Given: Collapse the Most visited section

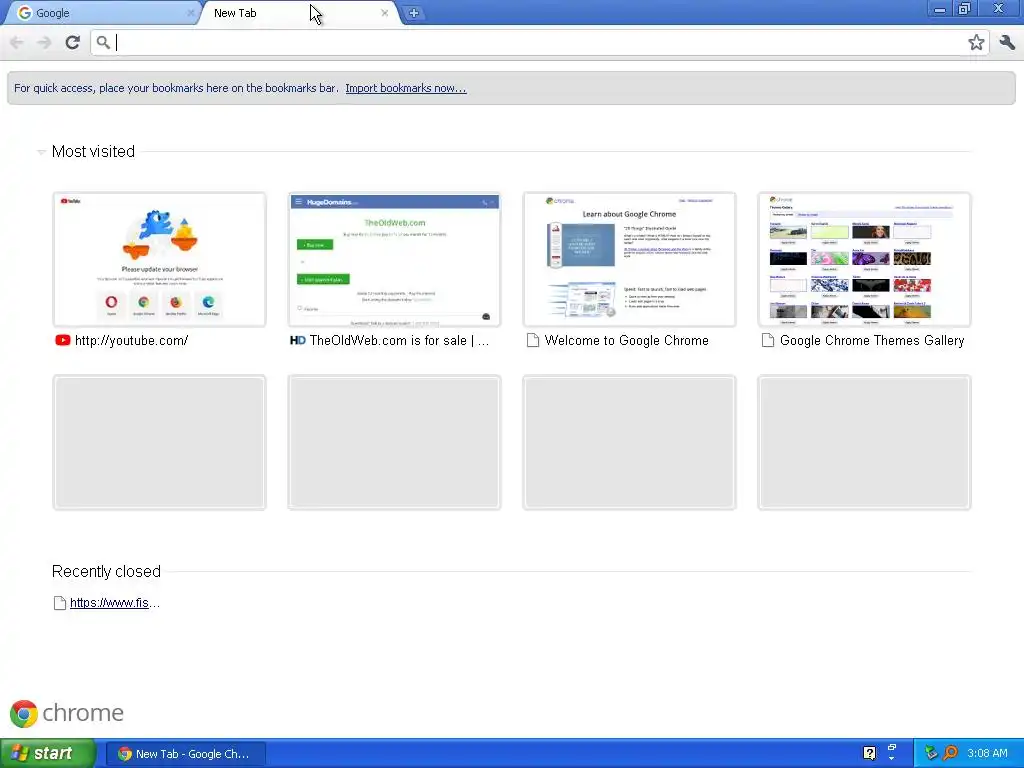Looking at the screenshot, I should 41,152.
